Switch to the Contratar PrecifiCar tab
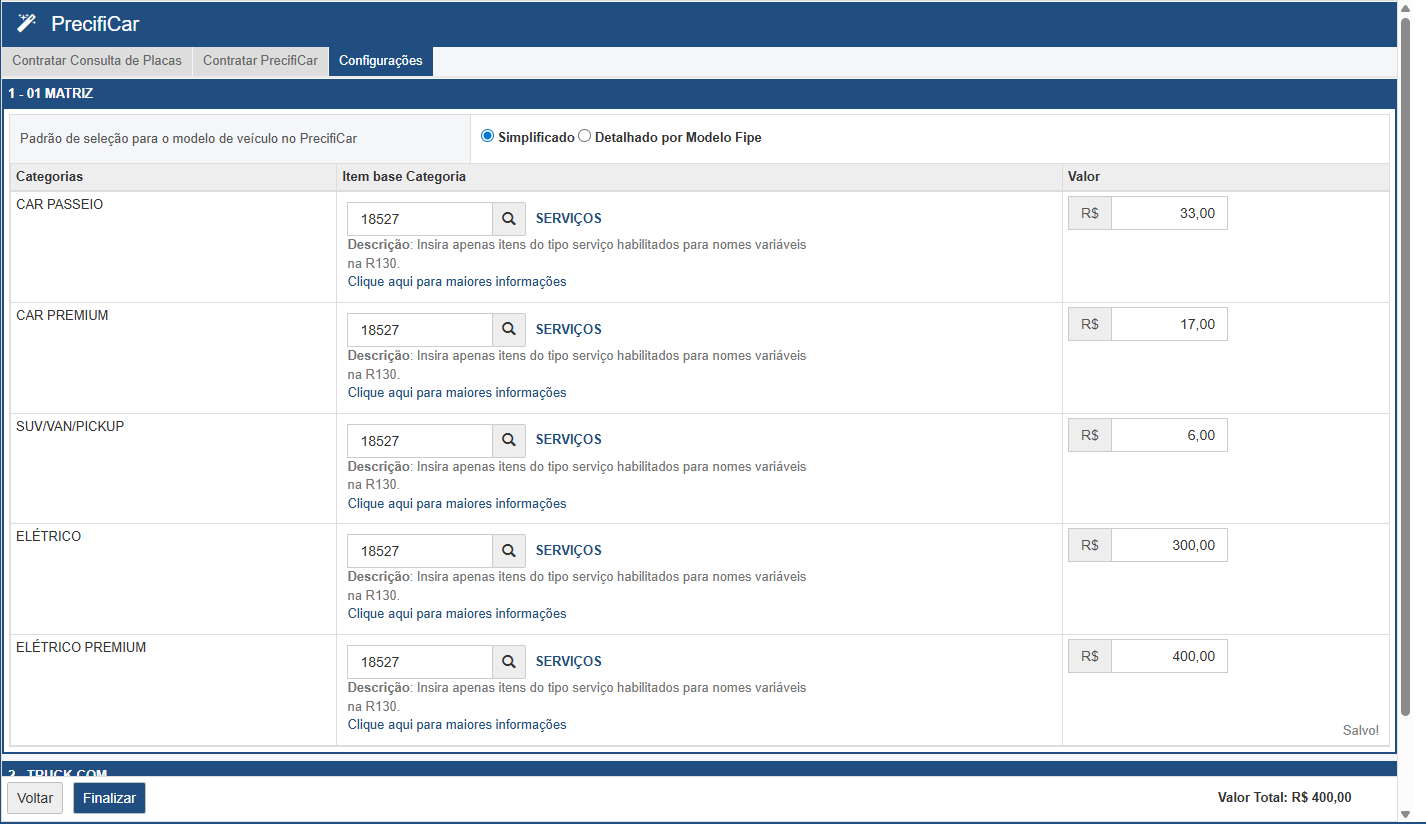1426x829 pixels. pos(260,61)
